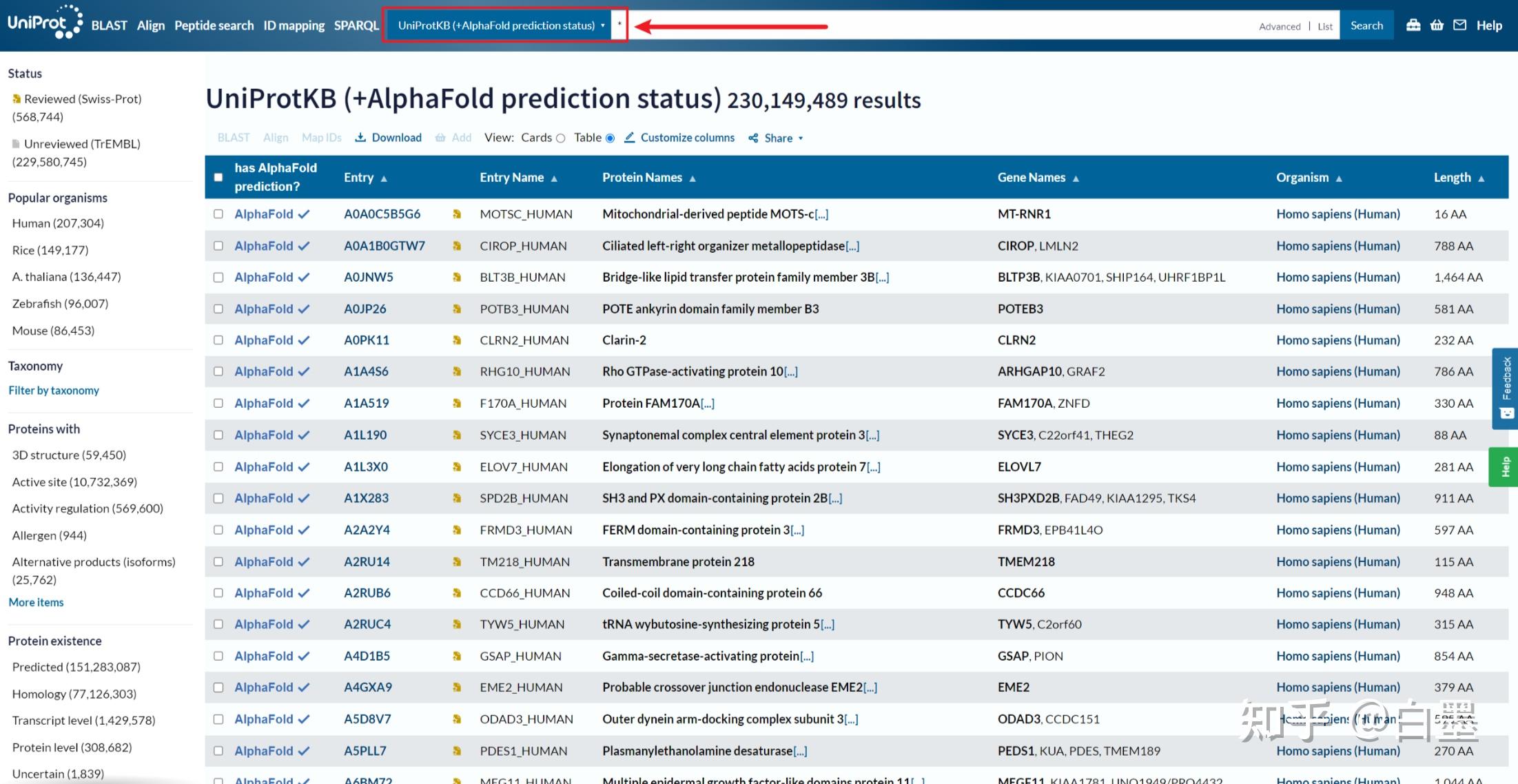Sort by the Length column arrow
The image size is (1518, 784).
pyautogui.click(x=1481, y=178)
